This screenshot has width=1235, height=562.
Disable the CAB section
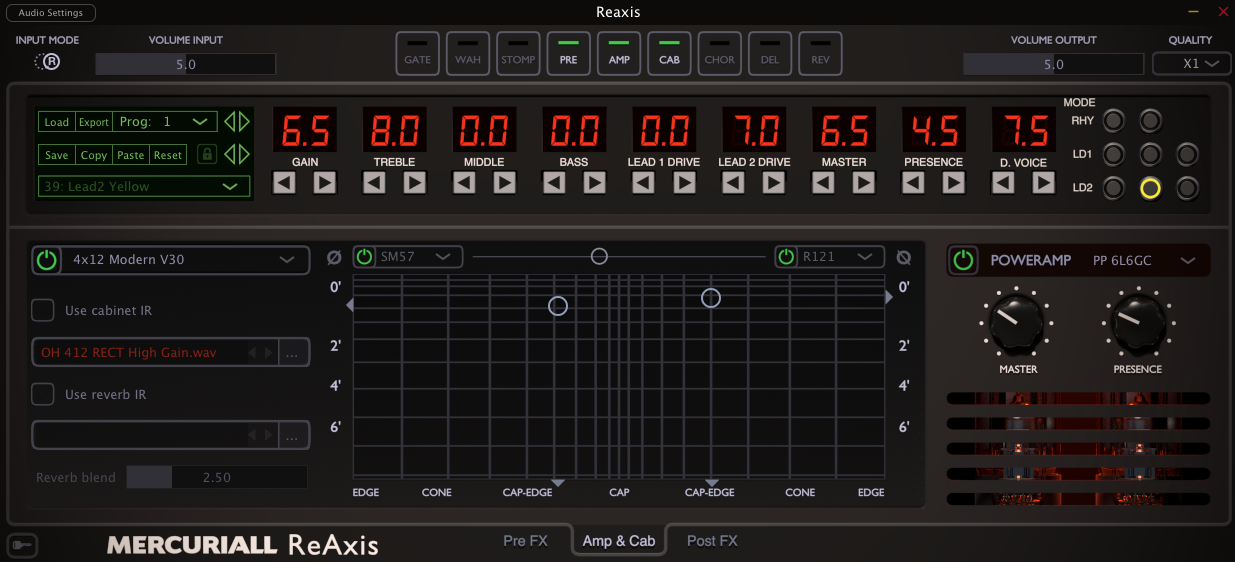[x=669, y=54]
